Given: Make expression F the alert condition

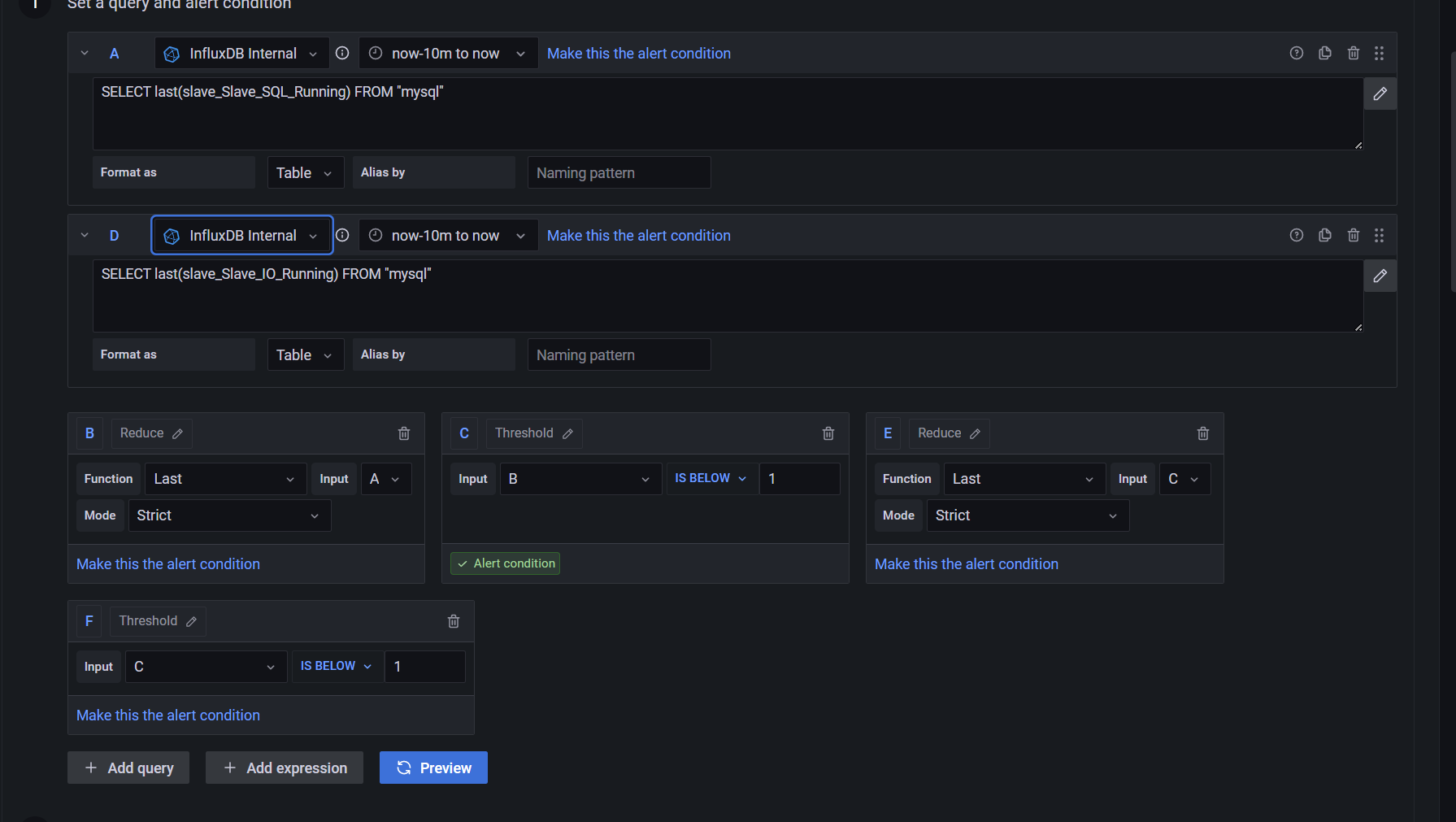Looking at the screenshot, I should (168, 715).
